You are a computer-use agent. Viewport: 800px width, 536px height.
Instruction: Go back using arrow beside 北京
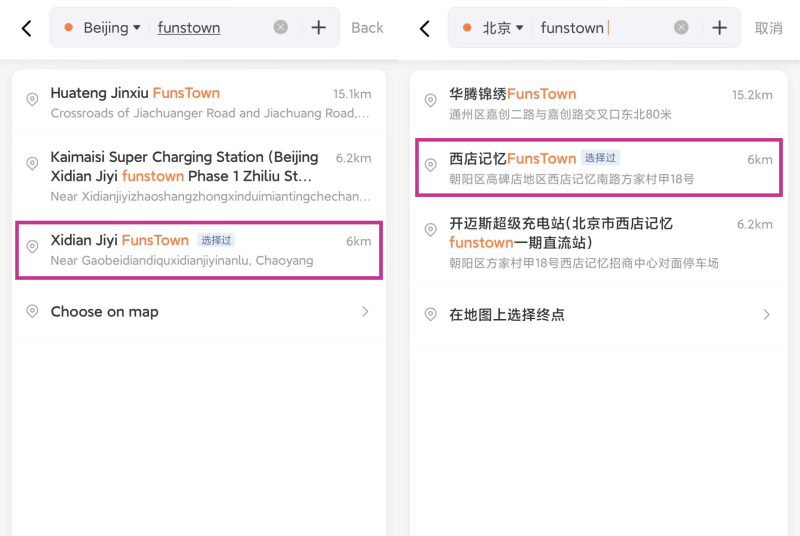[x=424, y=28]
